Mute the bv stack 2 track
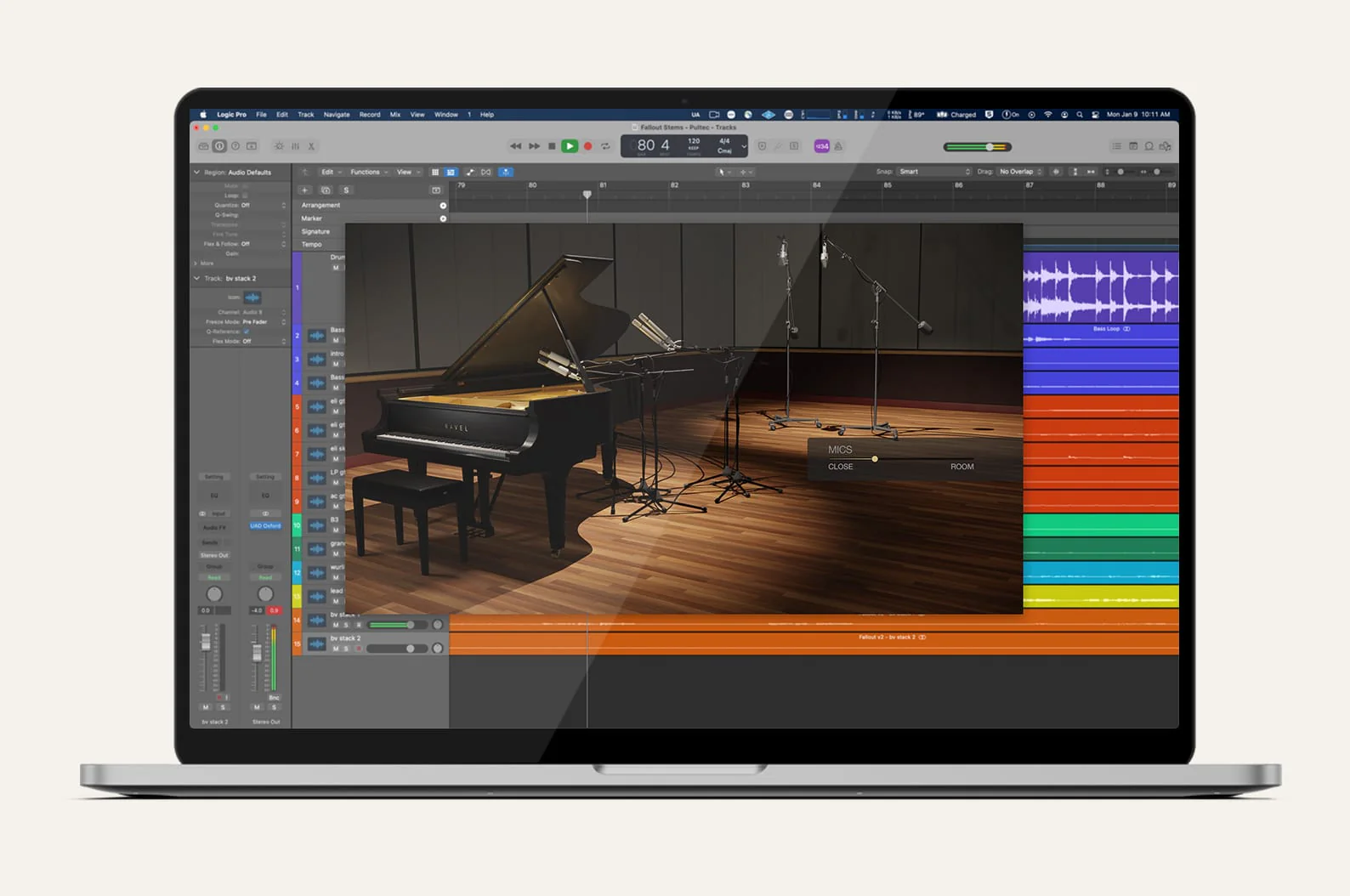Screen dimensions: 1350x896 tap(336, 649)
